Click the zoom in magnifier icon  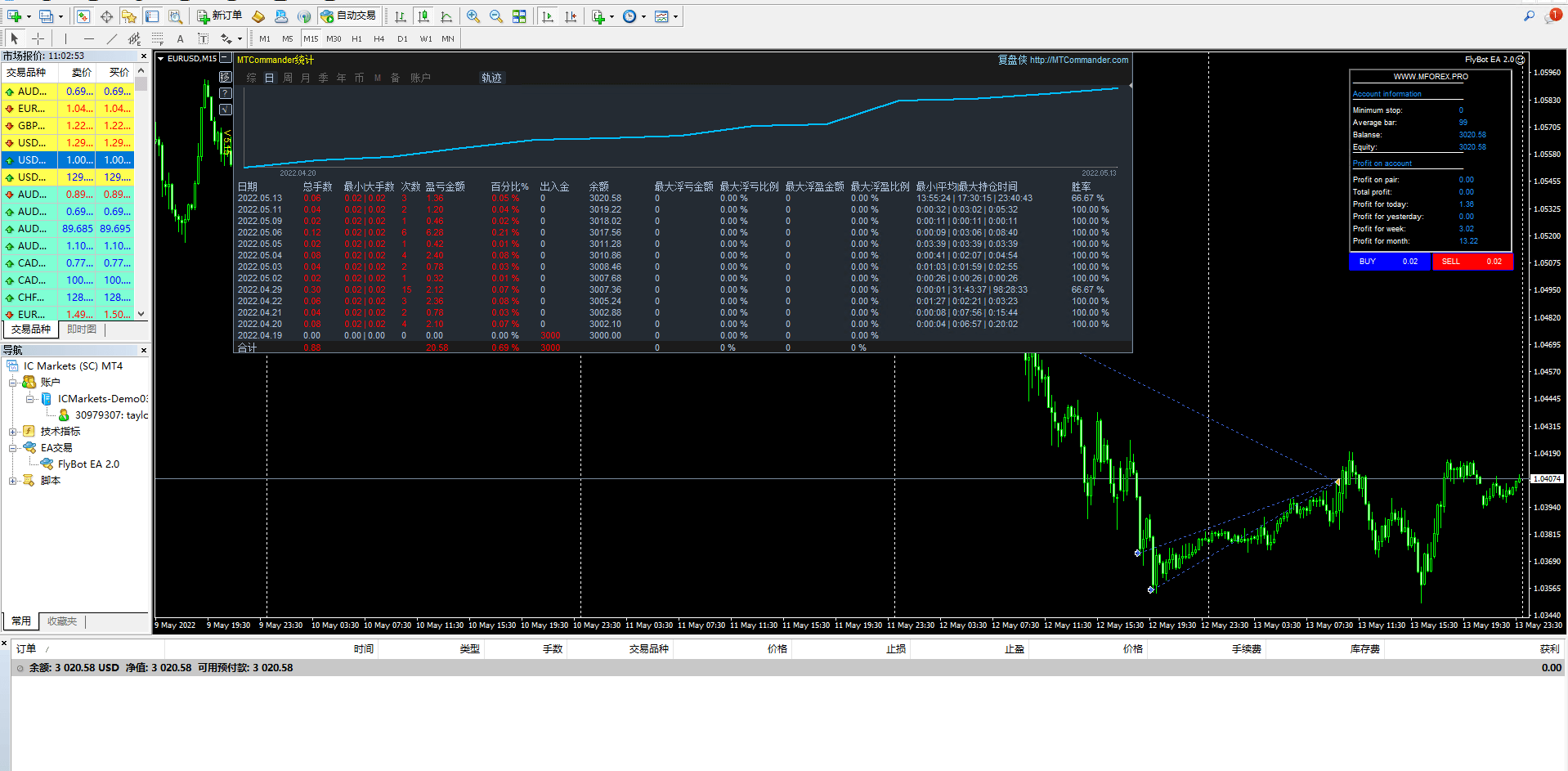pyautogui.click(x=473, y=16)
